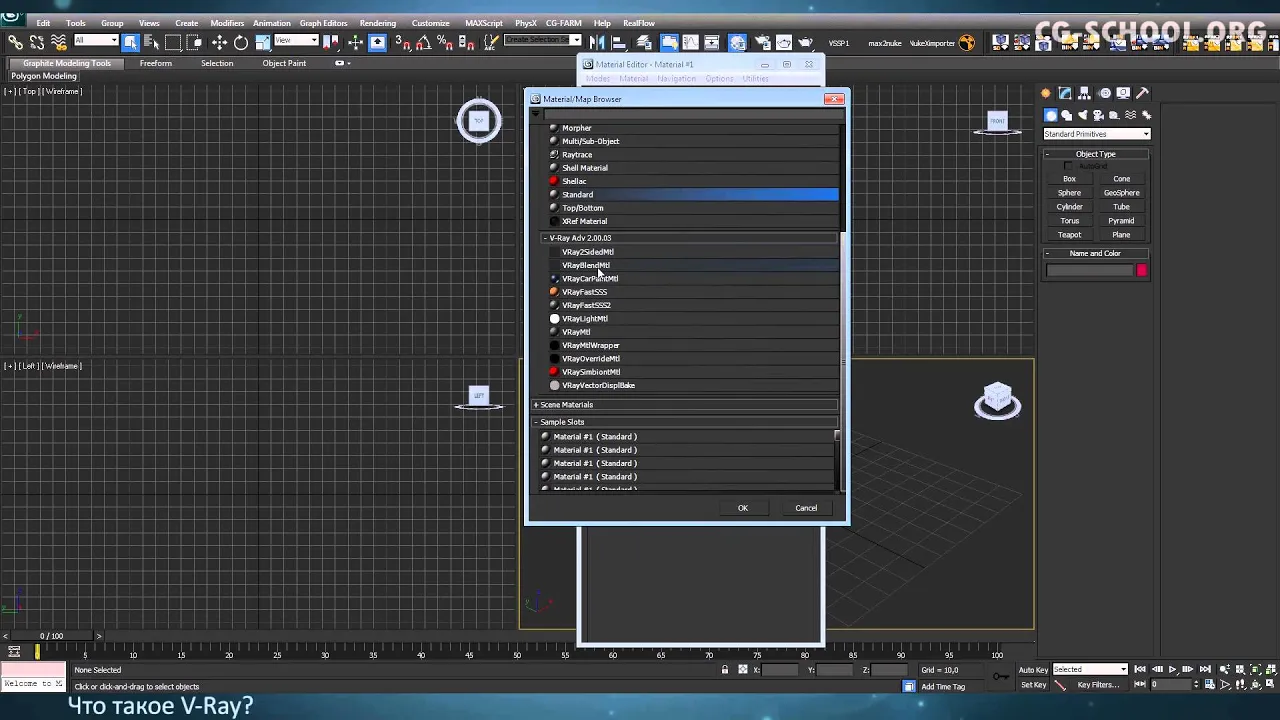1280x720 pixels.
Task: Open the Utilities hammer tab in command panel
Action: (x=1143, y=93)
